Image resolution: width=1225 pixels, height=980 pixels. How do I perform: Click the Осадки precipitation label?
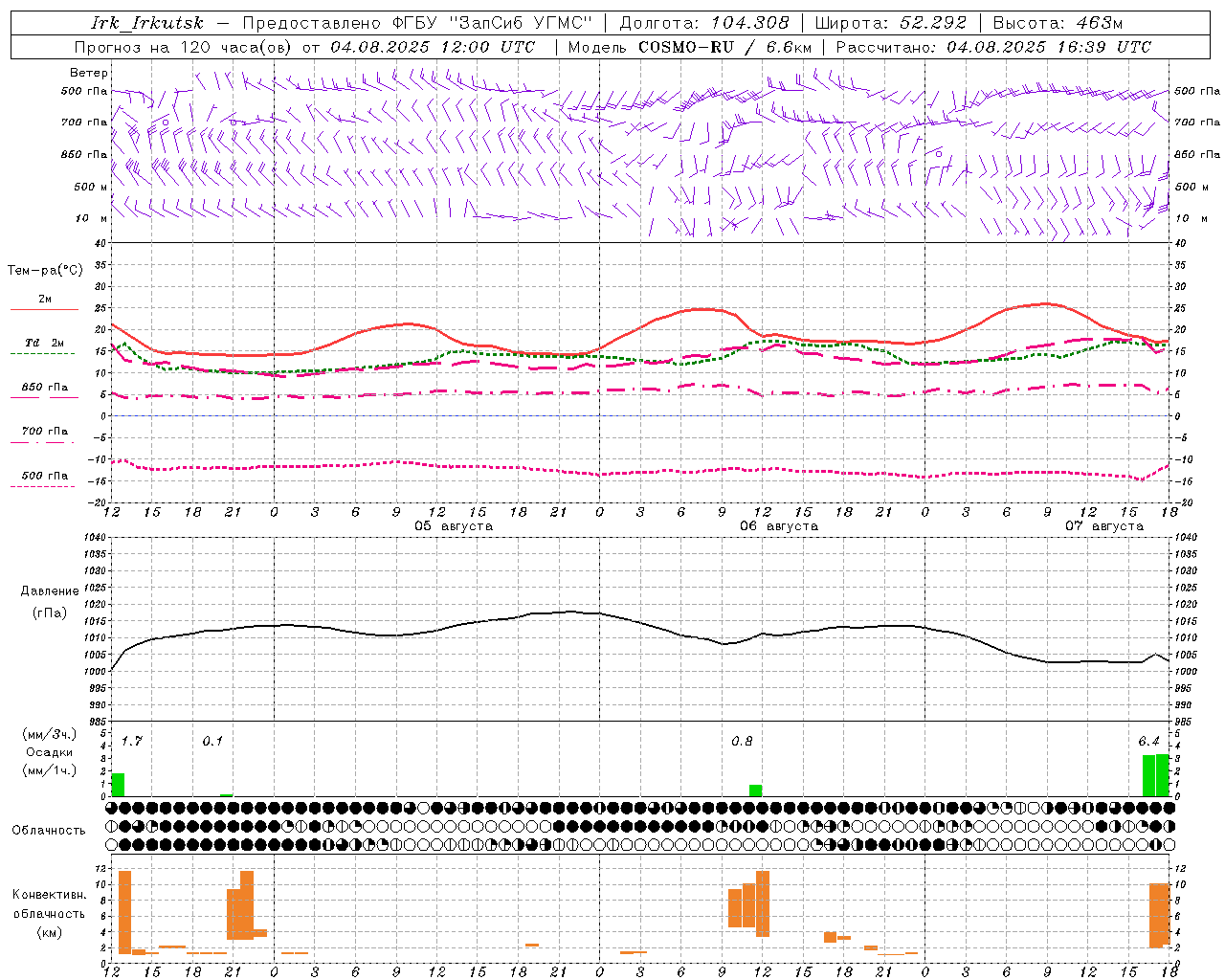point(50,752)
